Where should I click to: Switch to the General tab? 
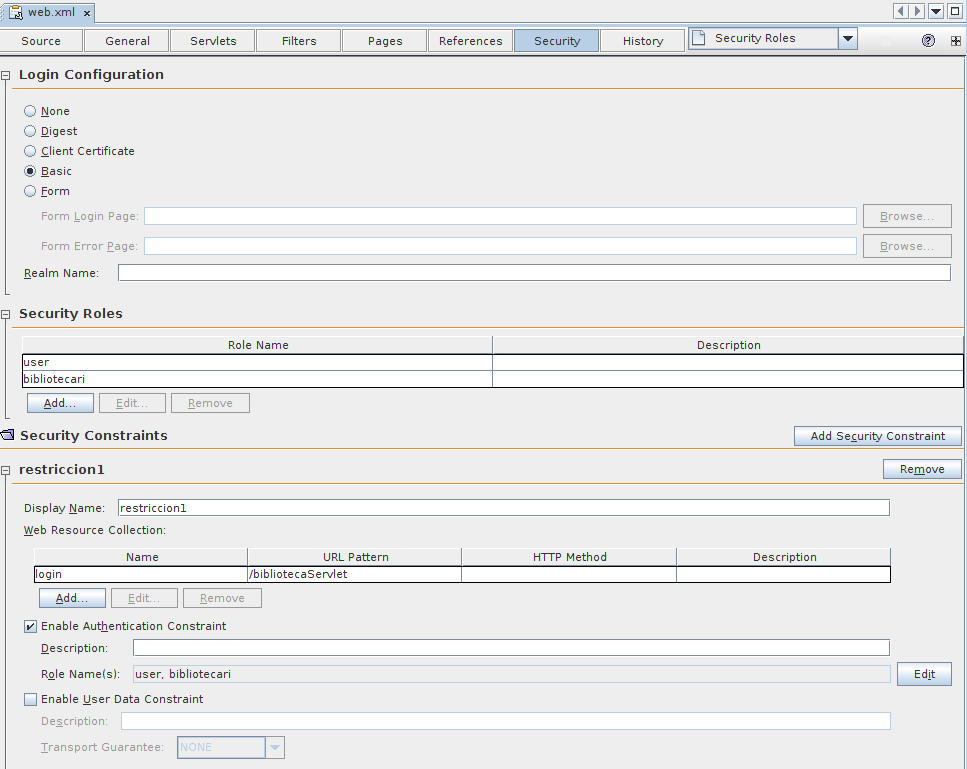point(127,41)
